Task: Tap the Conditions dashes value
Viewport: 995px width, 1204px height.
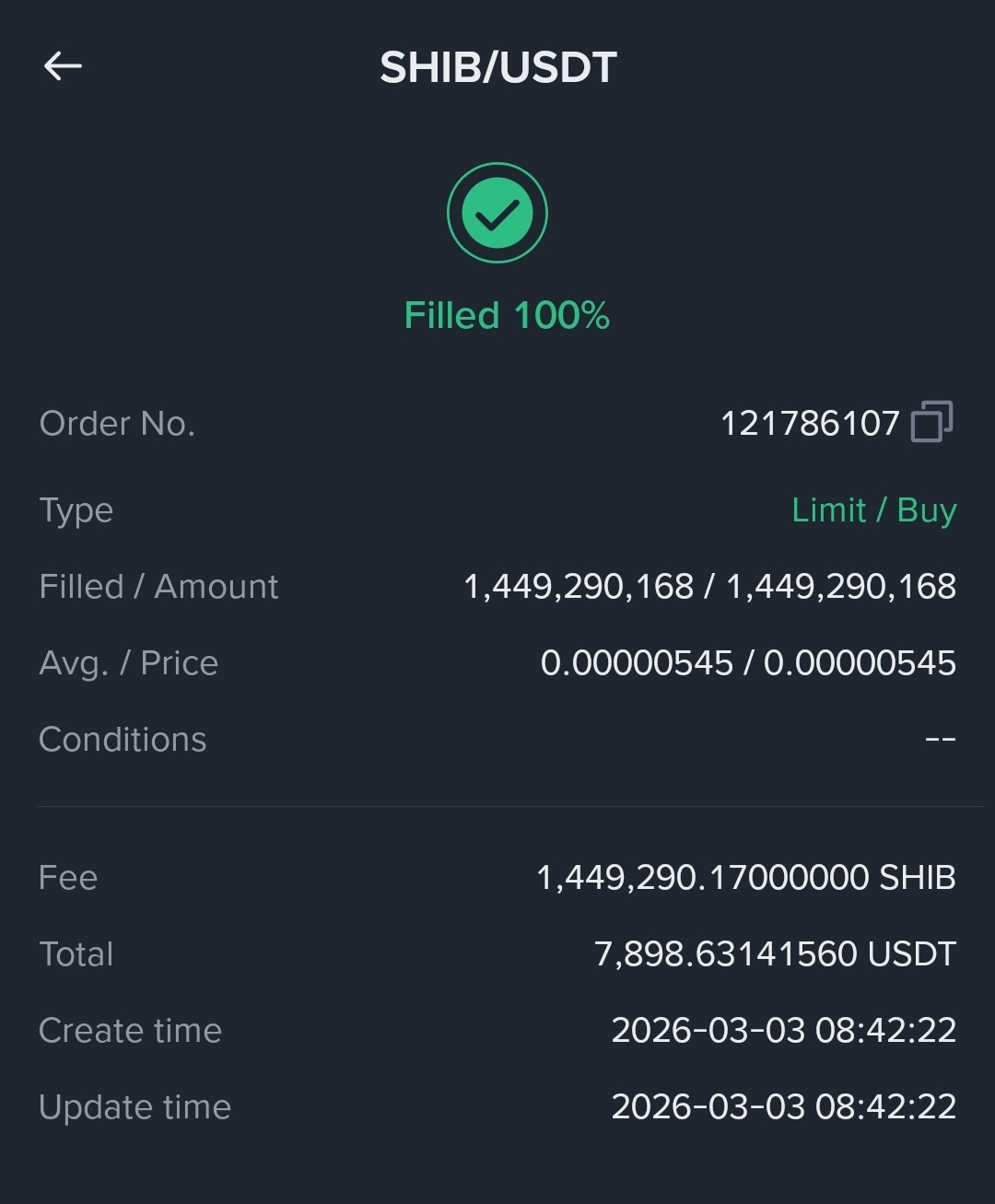Action: point(941,740)
